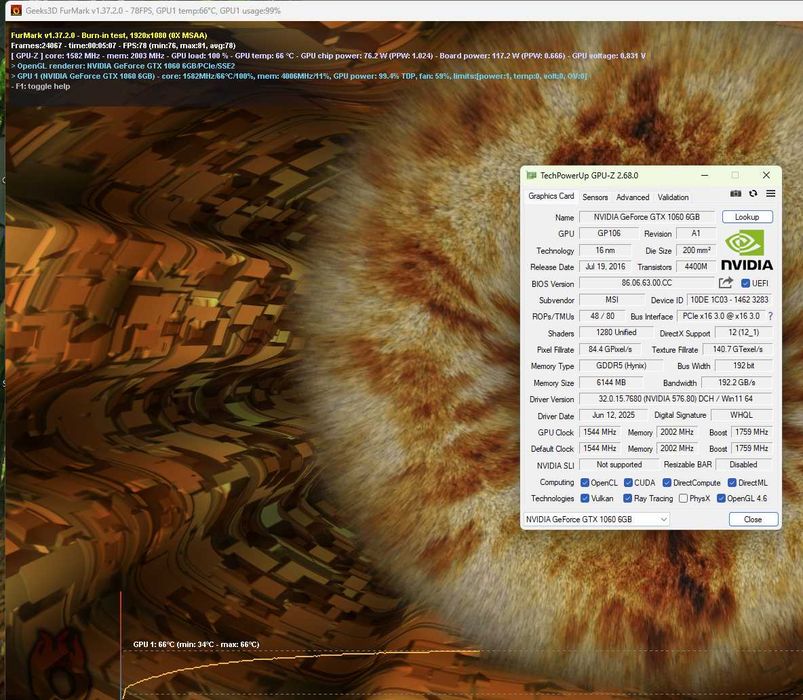
Task: Click the 6144 MB Memory Size value
Action: 611,383
